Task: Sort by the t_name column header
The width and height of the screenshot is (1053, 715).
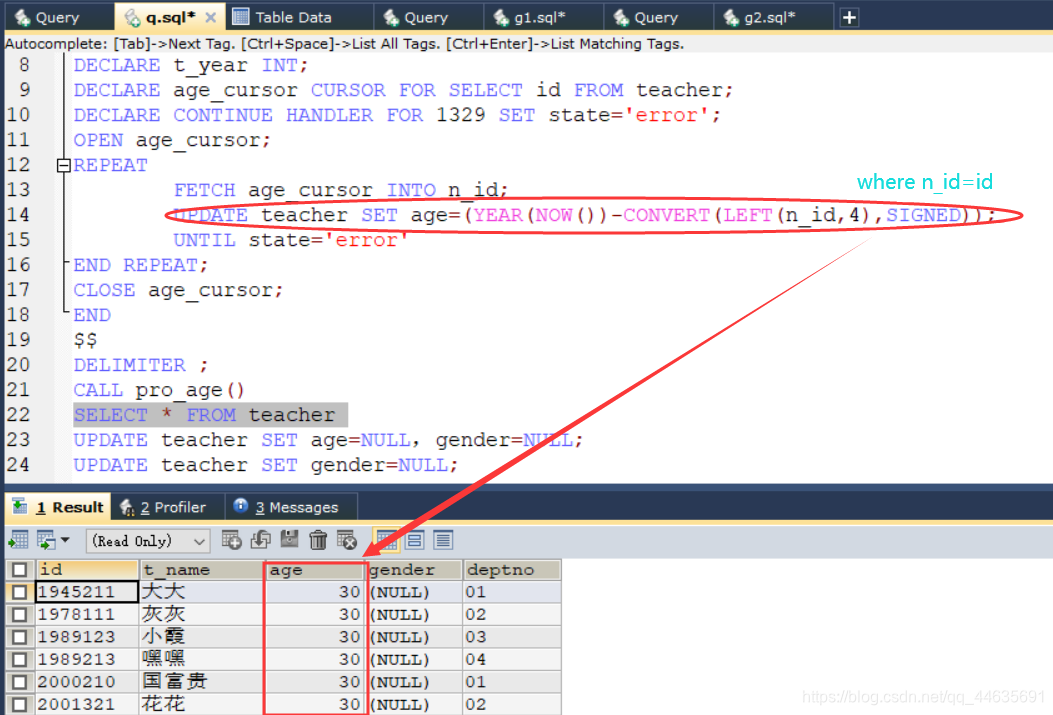Action: point(202,570)
